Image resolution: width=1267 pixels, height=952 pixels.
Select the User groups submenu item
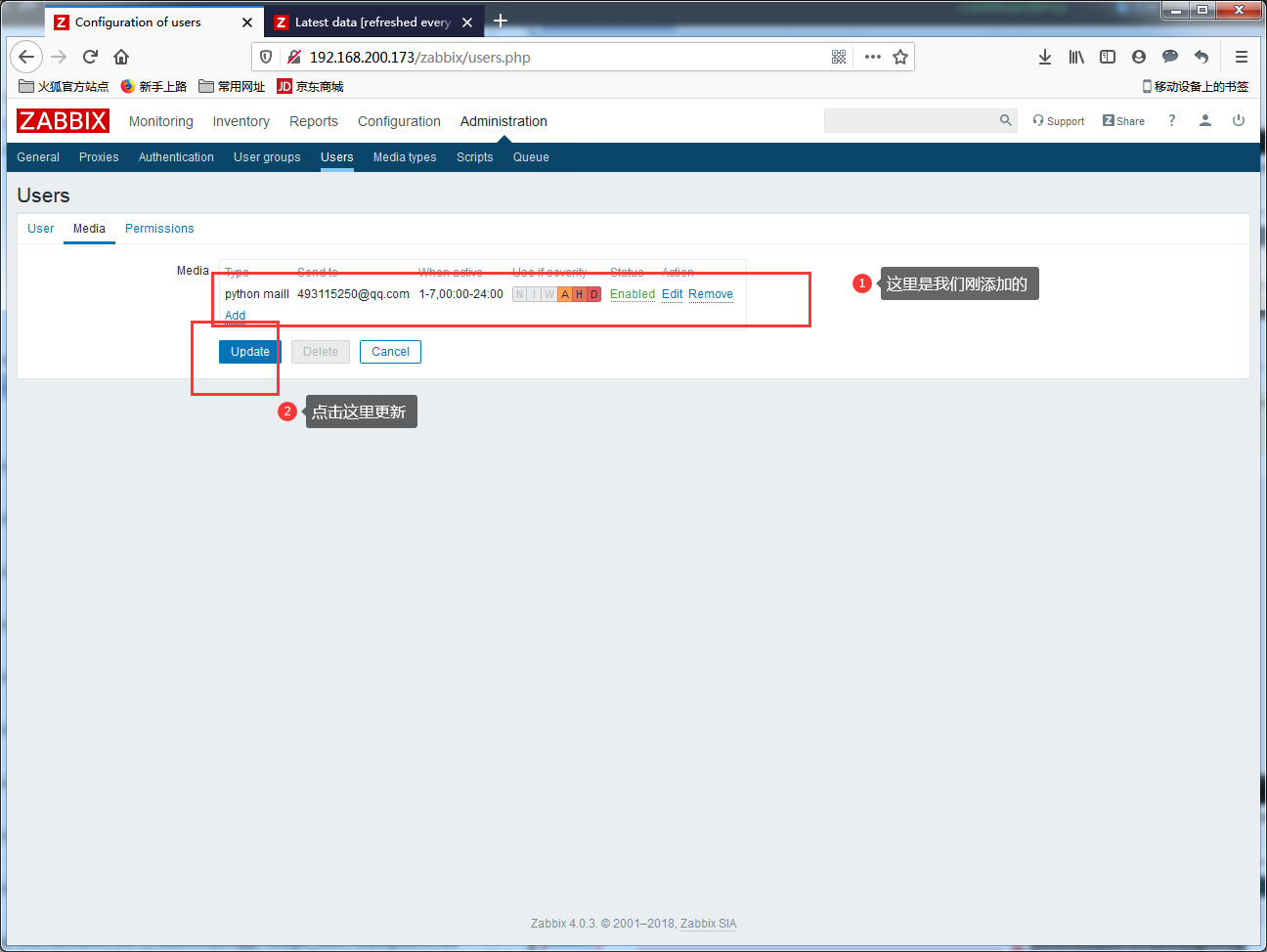point(267,157)
